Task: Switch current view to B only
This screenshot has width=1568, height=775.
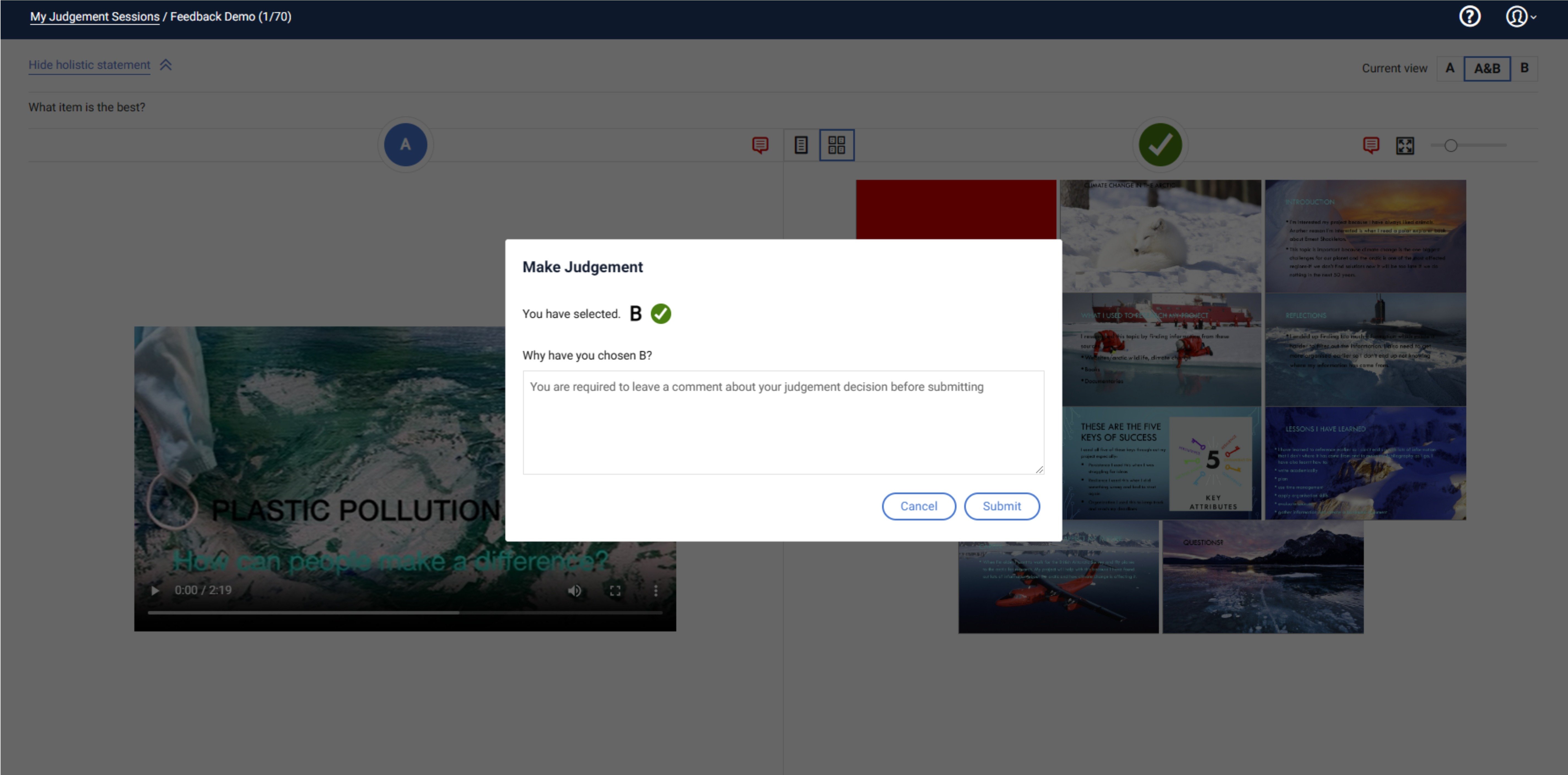Action: 1524,68
